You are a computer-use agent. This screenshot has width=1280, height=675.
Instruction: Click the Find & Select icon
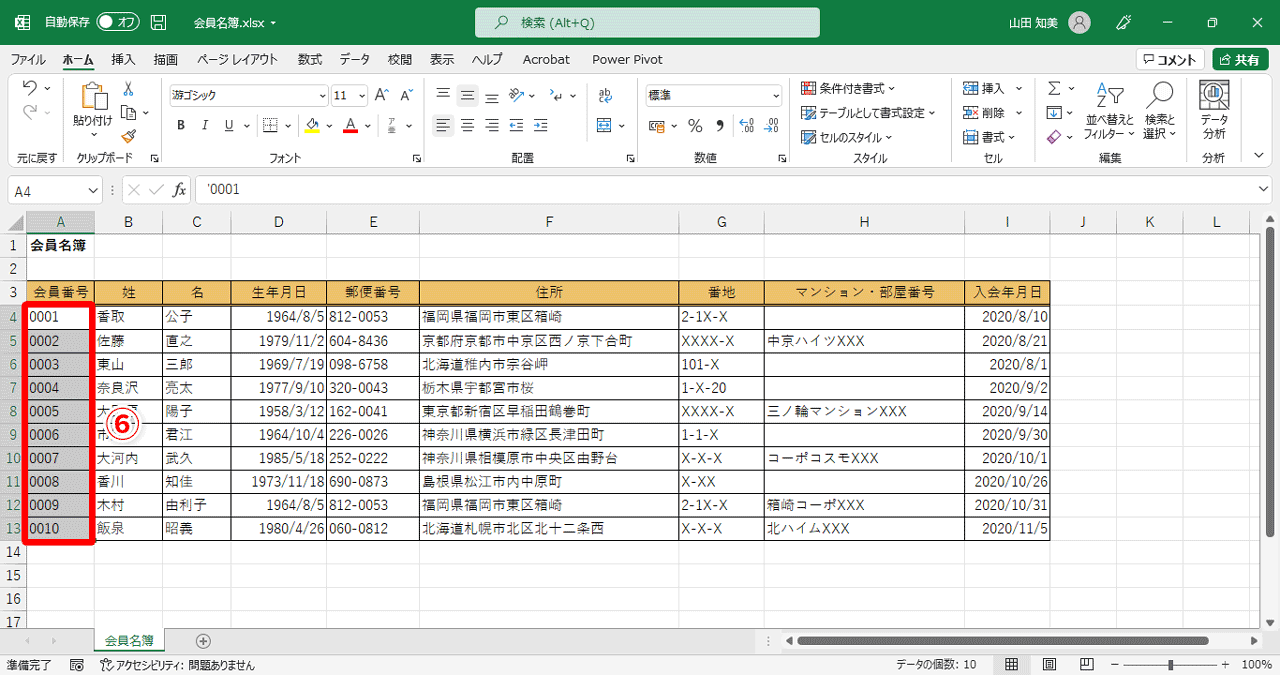coord(1159,110)
